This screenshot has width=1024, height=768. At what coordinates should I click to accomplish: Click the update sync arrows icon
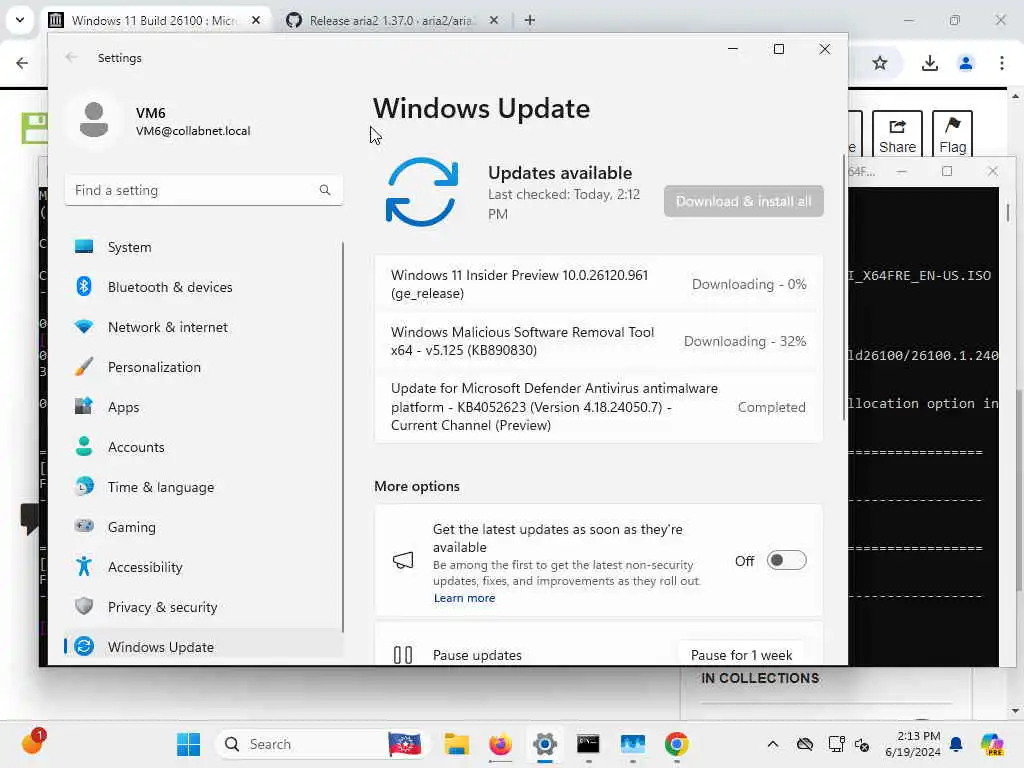(422, 192)
